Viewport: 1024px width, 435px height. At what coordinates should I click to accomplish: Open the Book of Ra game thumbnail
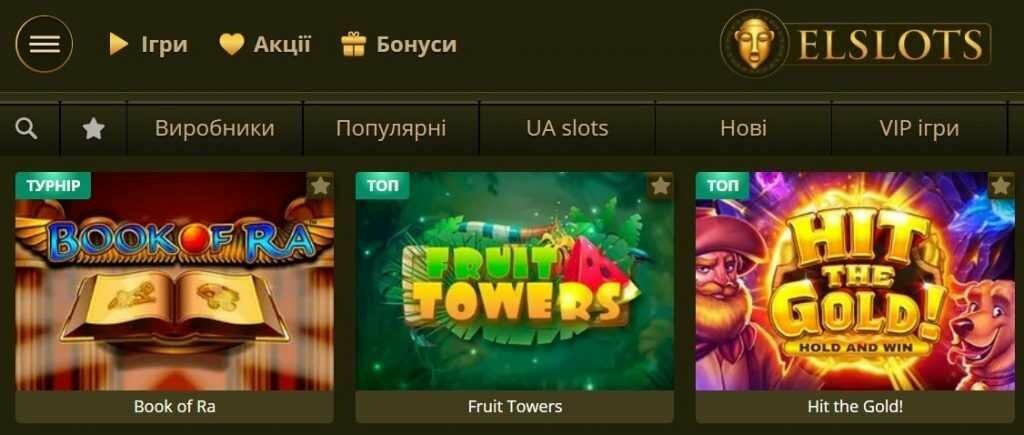click(174, 281)
